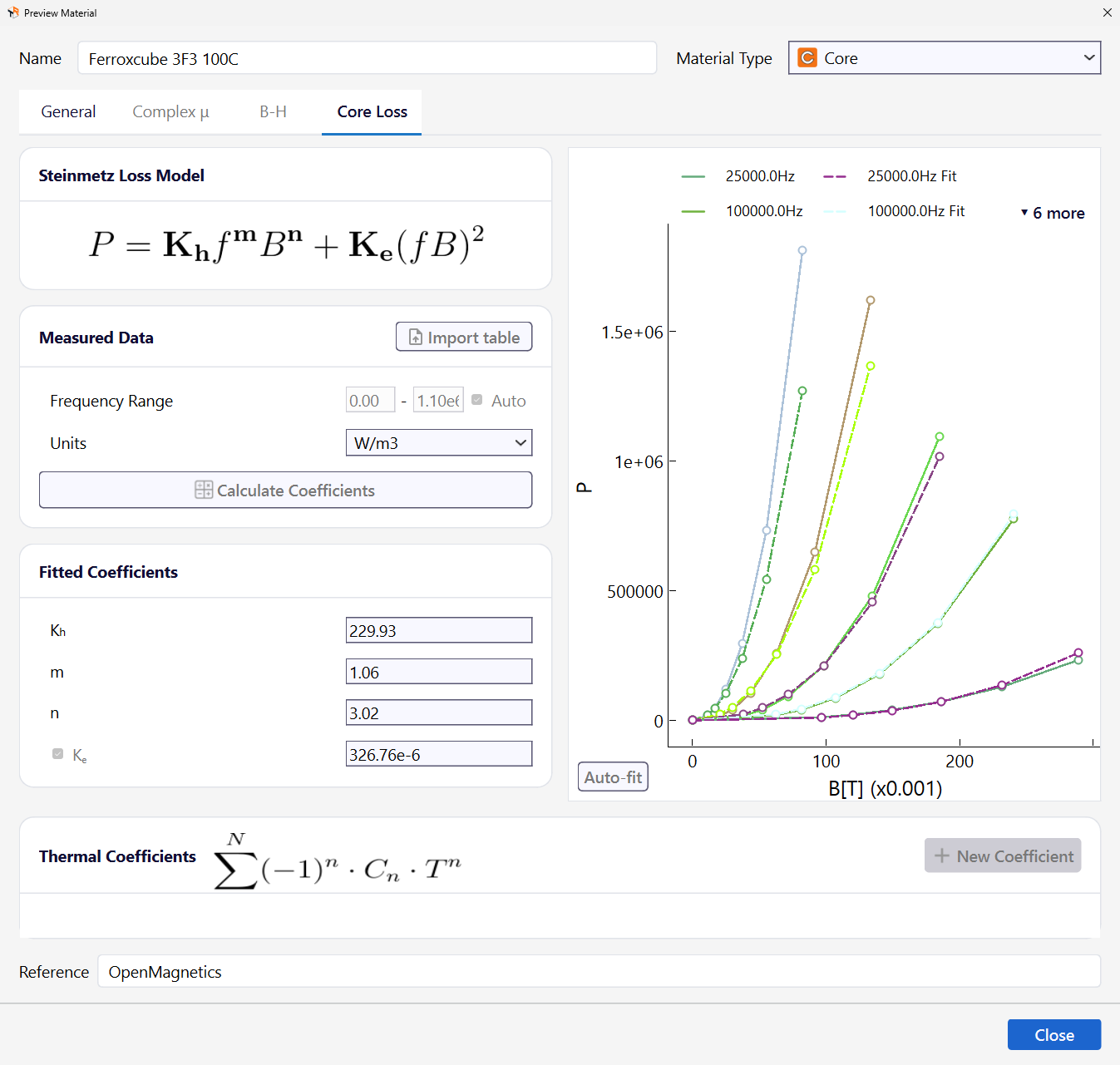Click the New Coefficient button
The height and width of the screenshot is (1065, 1120).
tap(1003, 855)
